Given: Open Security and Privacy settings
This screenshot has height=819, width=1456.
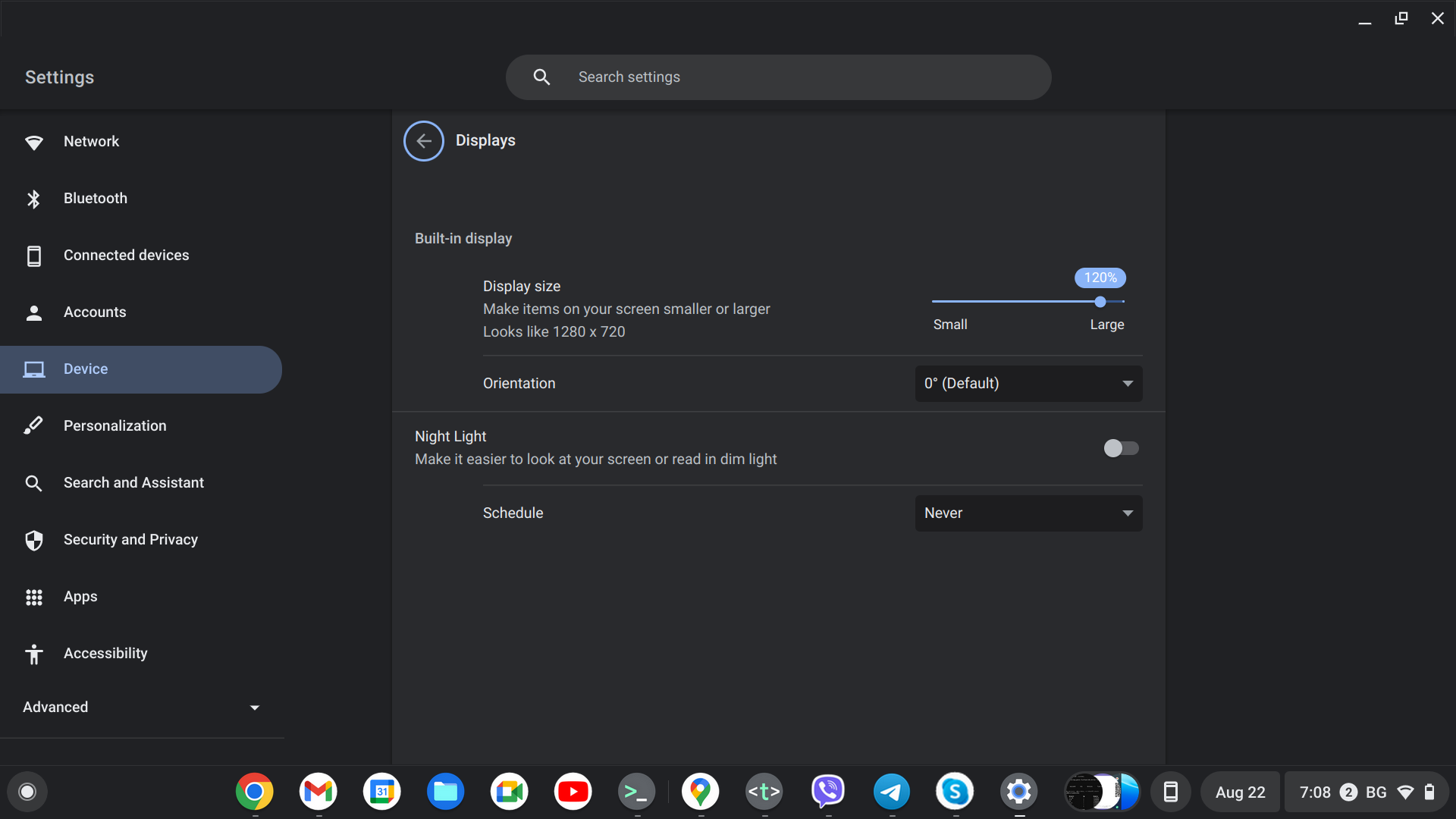Looking at the screenshot, I should click(130, 539).
